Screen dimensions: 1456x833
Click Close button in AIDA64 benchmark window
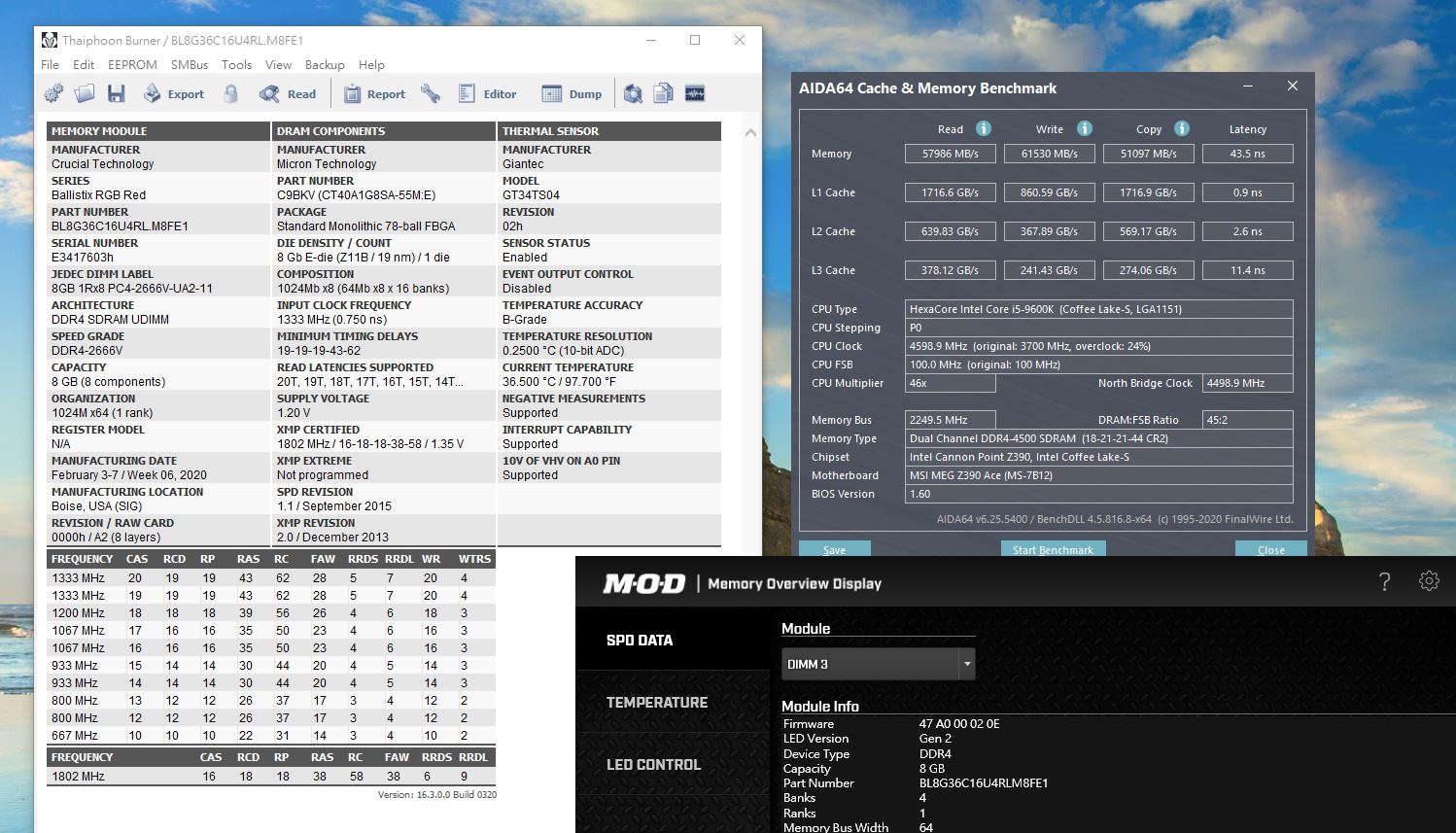point(1270,549)
